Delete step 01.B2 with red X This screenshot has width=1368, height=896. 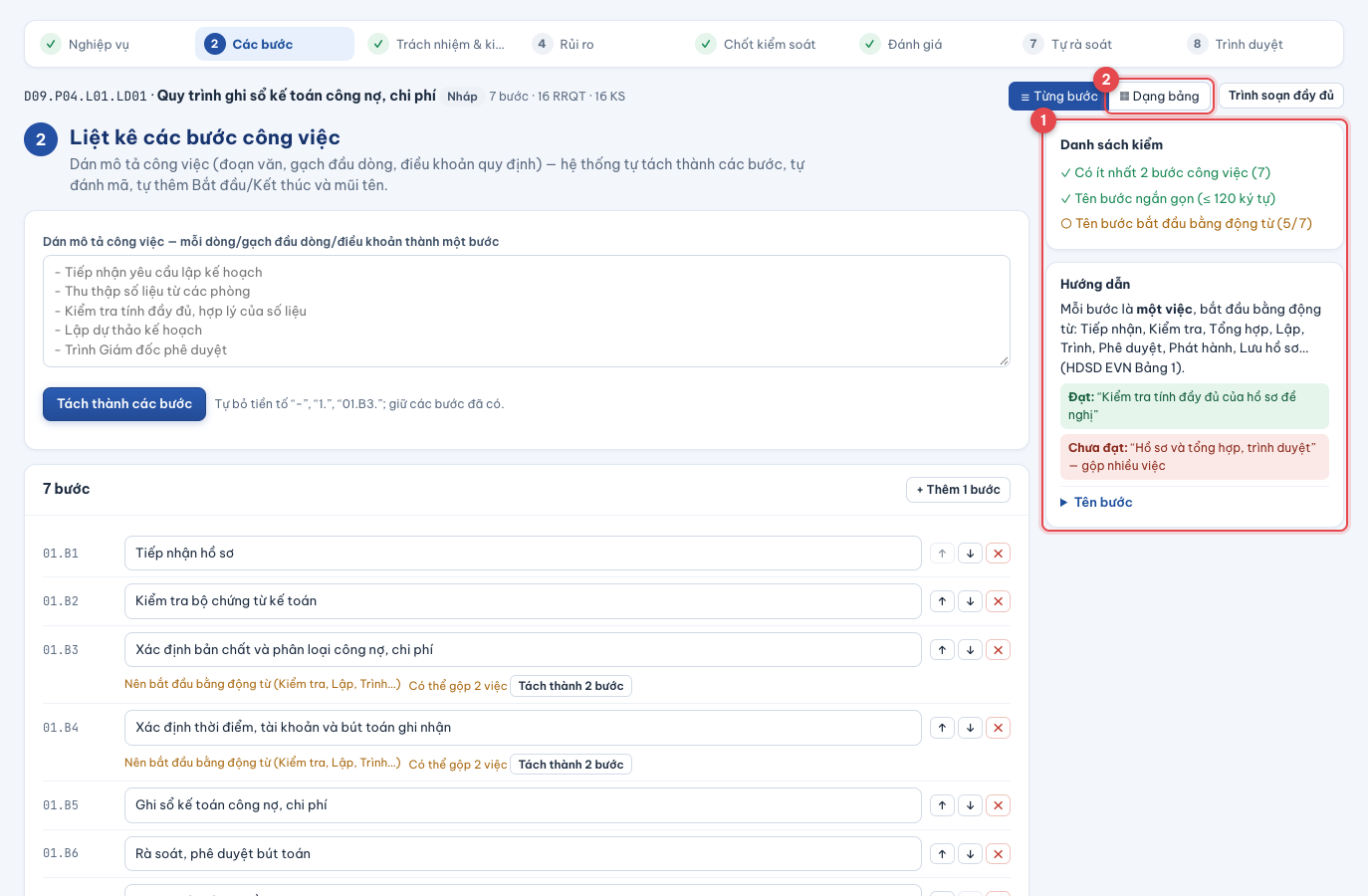coord(998,601)
